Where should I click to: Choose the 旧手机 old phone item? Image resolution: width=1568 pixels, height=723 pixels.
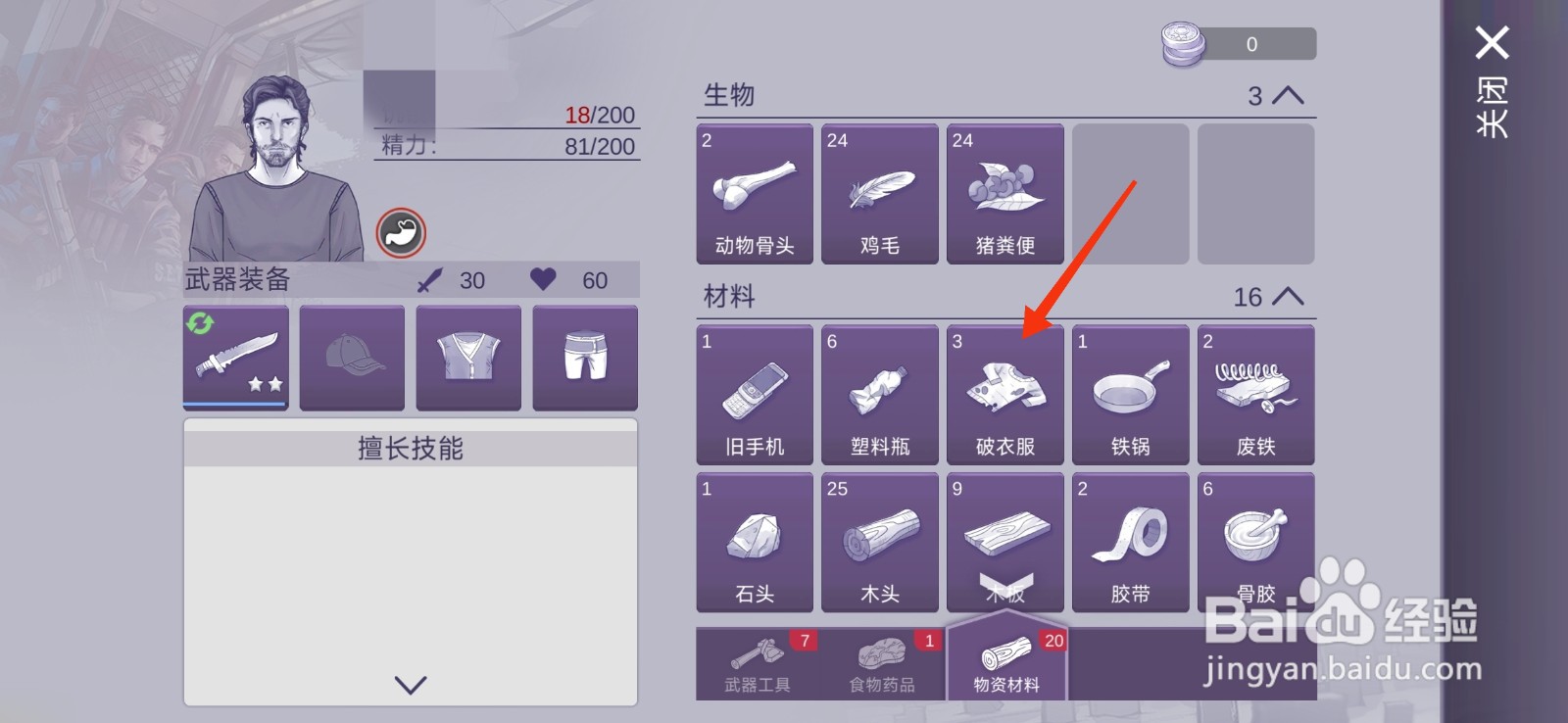pos(755,395)
